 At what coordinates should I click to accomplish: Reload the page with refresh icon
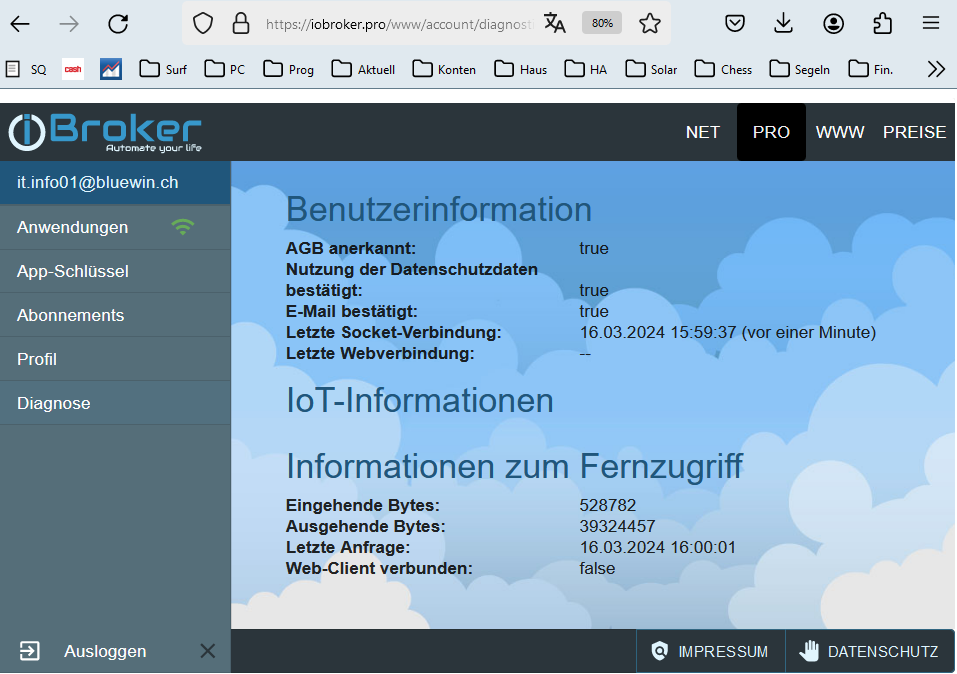pyautogui.click(x=118, y=24)
